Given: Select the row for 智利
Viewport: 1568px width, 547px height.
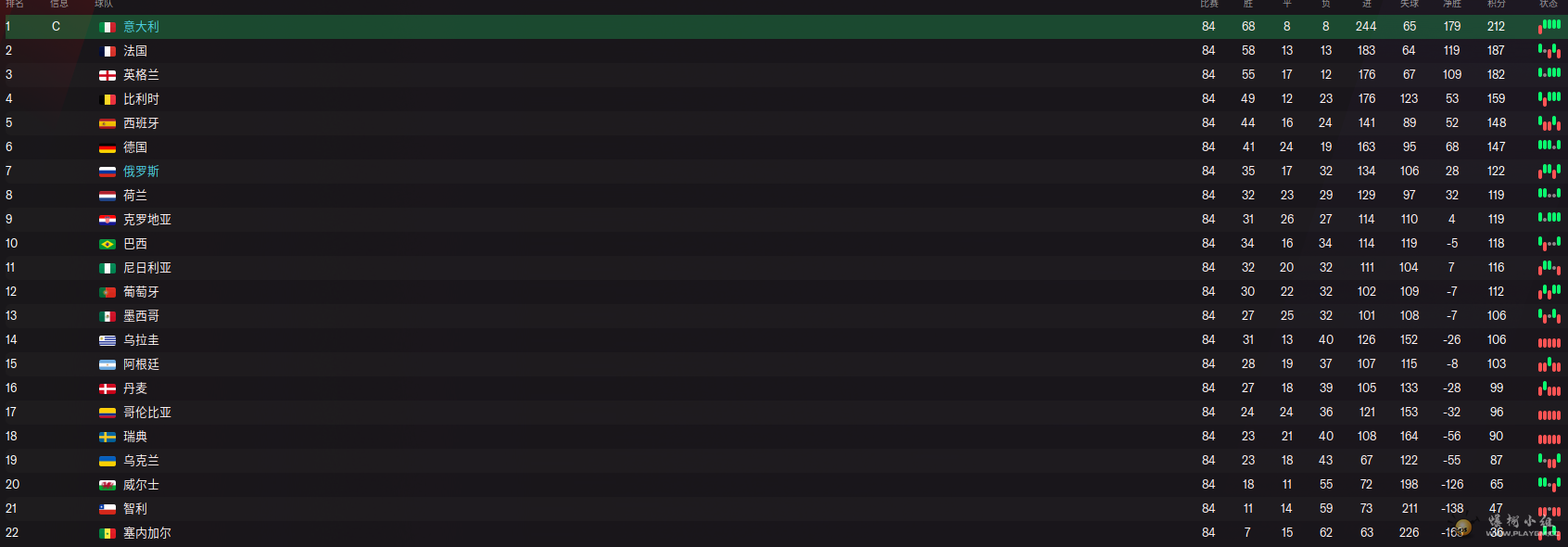Looking at the screenshot, I should point(784,509).
